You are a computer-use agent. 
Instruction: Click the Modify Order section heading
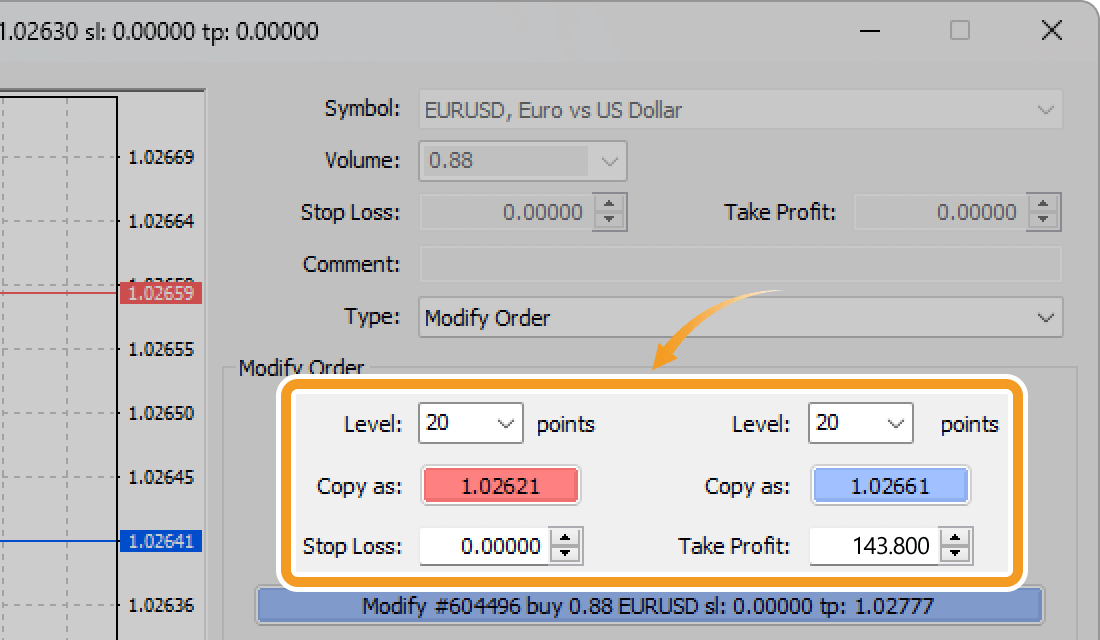coord(302,368)
